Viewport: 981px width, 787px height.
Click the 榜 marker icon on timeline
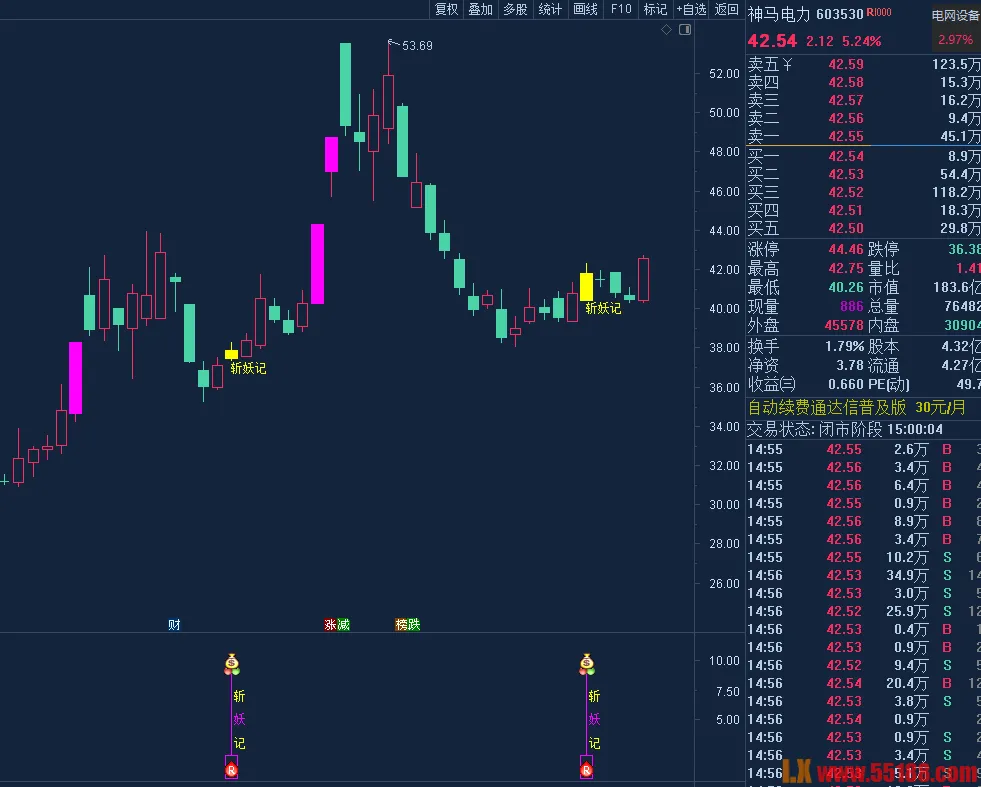[x=402, y=625]
